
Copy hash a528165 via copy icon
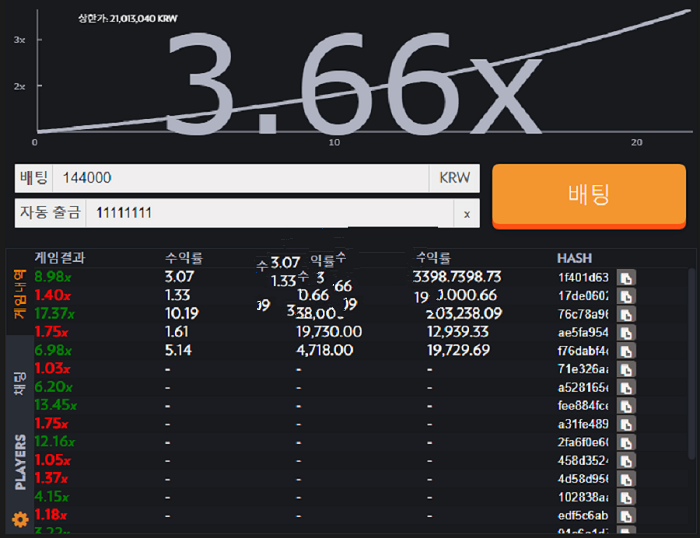[x=626, y=388]
